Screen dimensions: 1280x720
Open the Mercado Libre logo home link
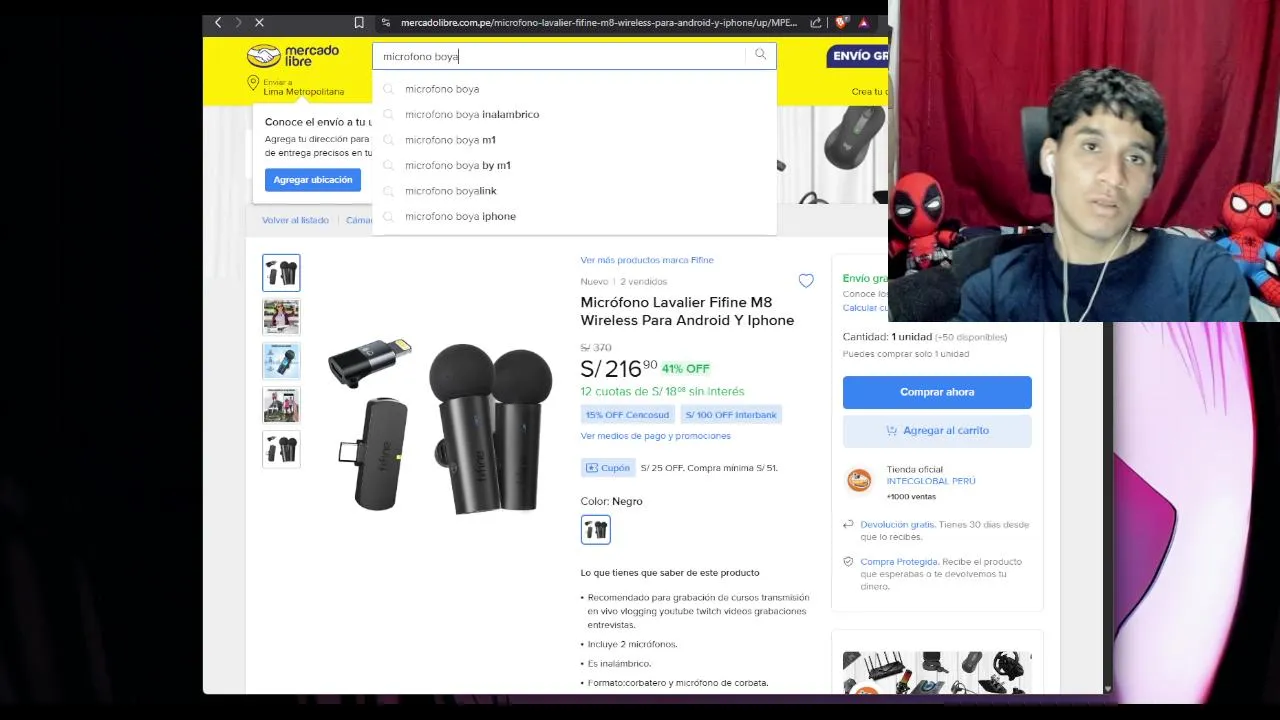293,56
